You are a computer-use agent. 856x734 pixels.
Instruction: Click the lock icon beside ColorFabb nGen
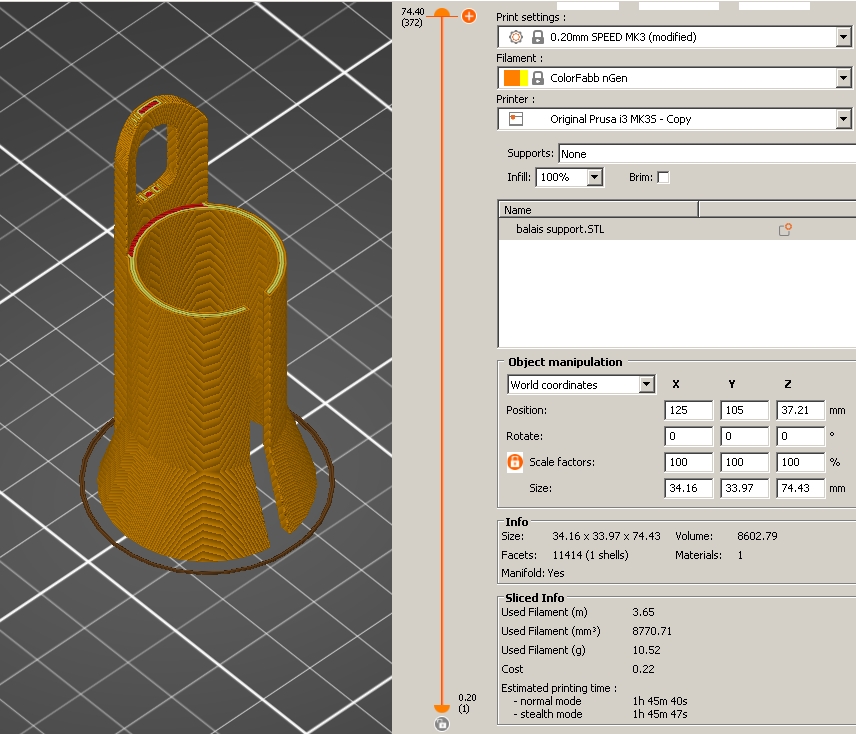(538, 78)
